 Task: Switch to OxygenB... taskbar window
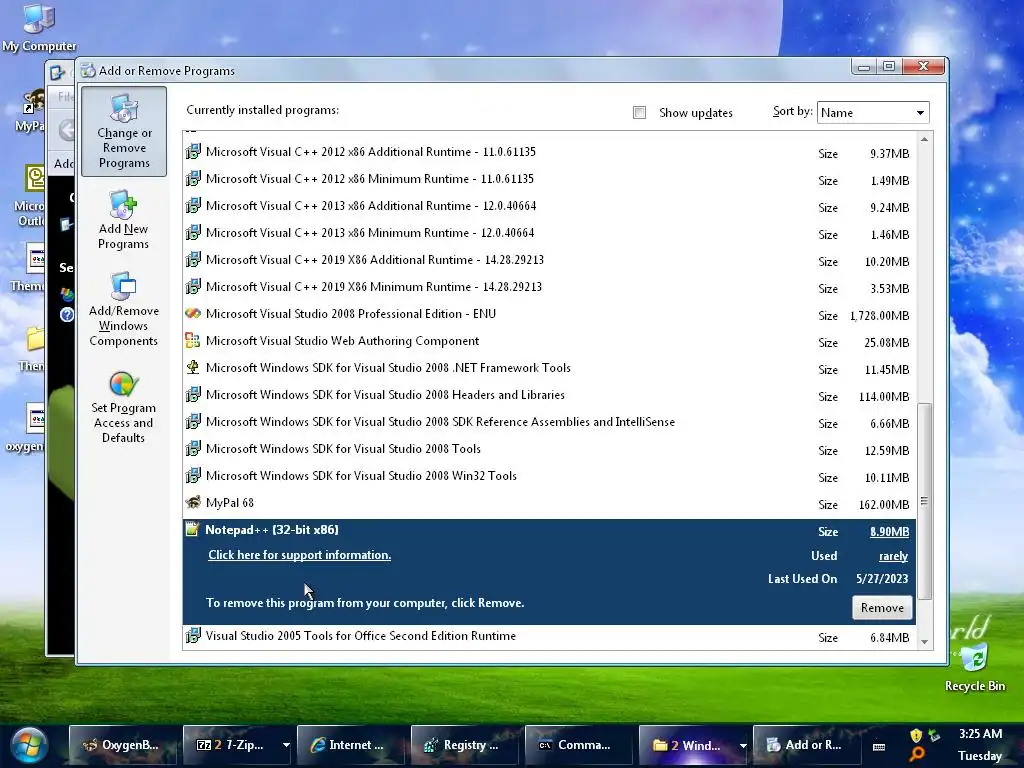pyautogui.click(x=123, y=745)
